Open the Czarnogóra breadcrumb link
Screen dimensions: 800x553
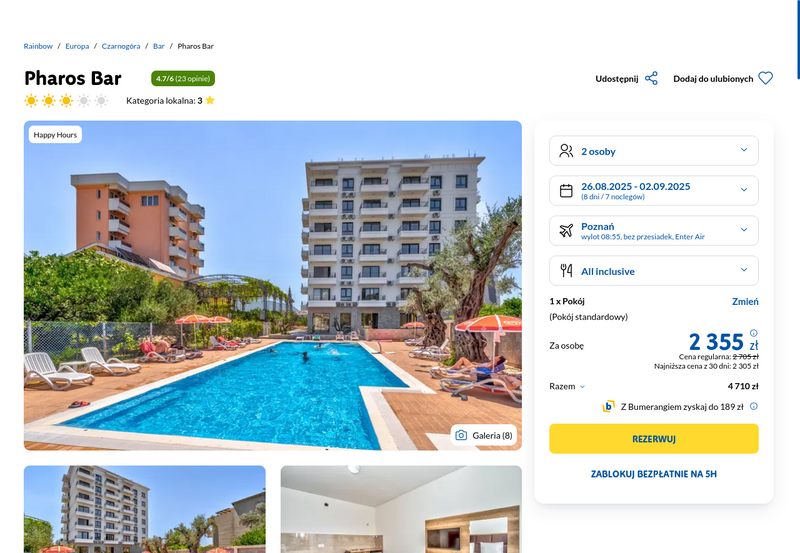[x=121, y=46]
